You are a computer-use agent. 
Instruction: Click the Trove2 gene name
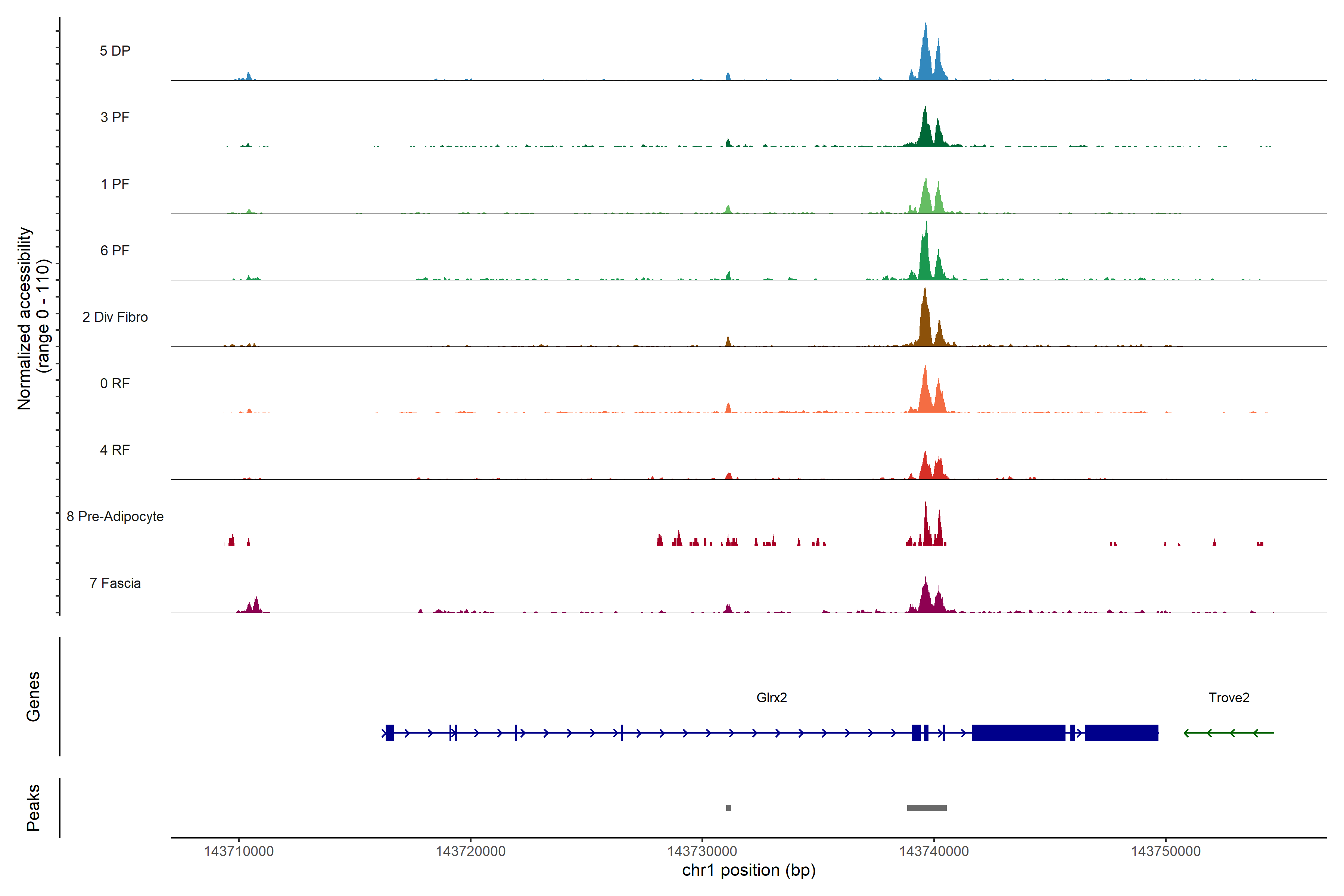[x=1229, y=698]
